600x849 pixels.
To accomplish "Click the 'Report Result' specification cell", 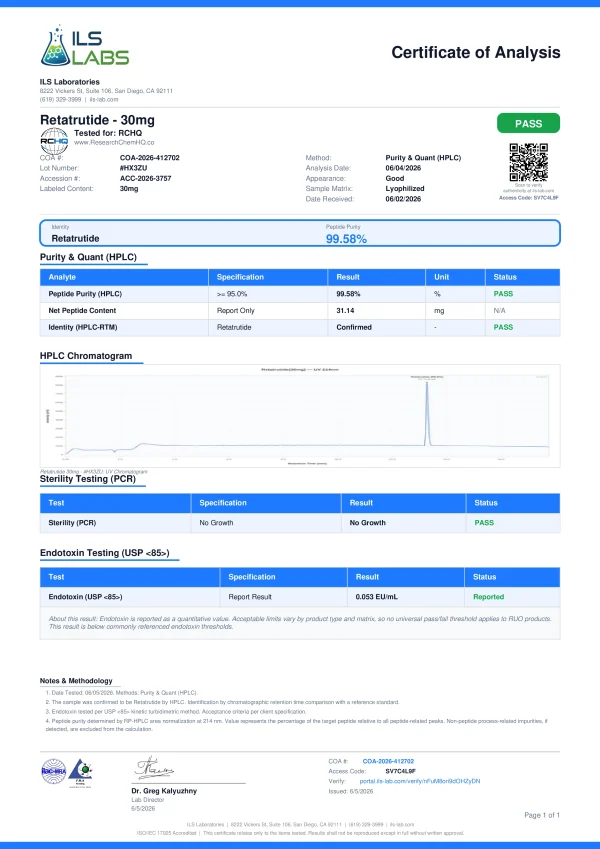I will point(250,597).
